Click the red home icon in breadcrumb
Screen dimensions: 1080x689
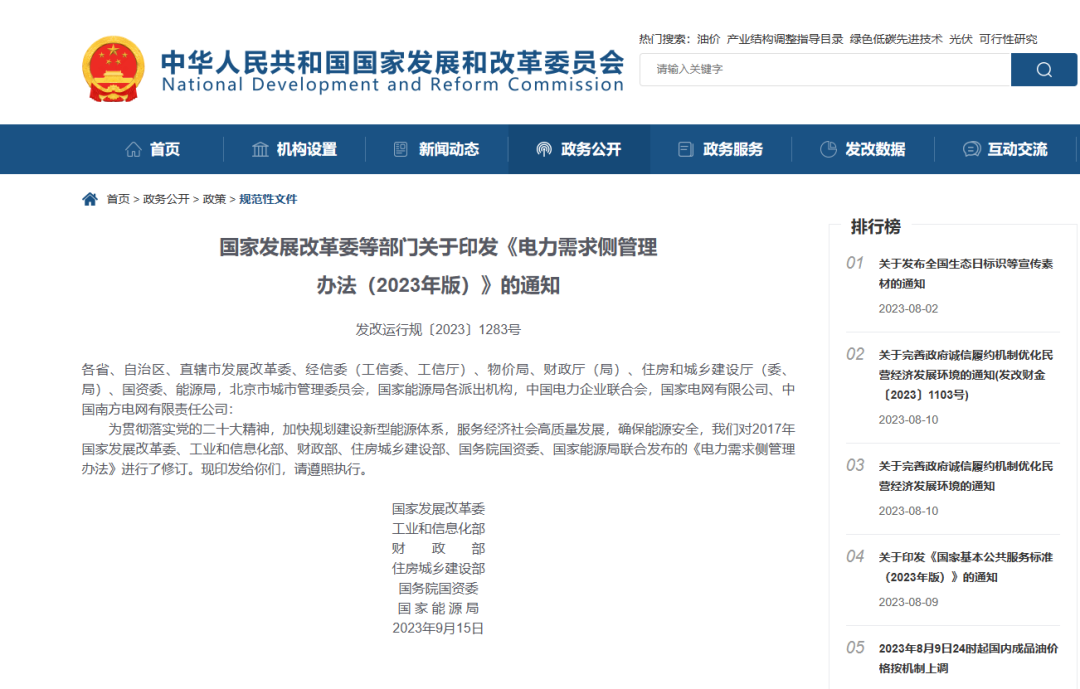(x=89, y=199)
